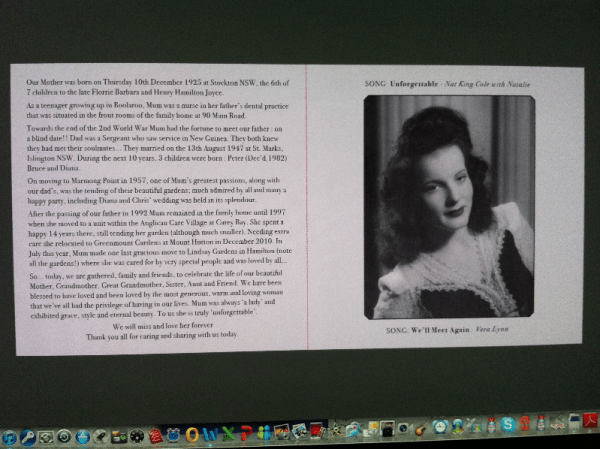Viewport: 600px width, 449px height.
Task: Open Mission Control from the dock
Action: 119,436
